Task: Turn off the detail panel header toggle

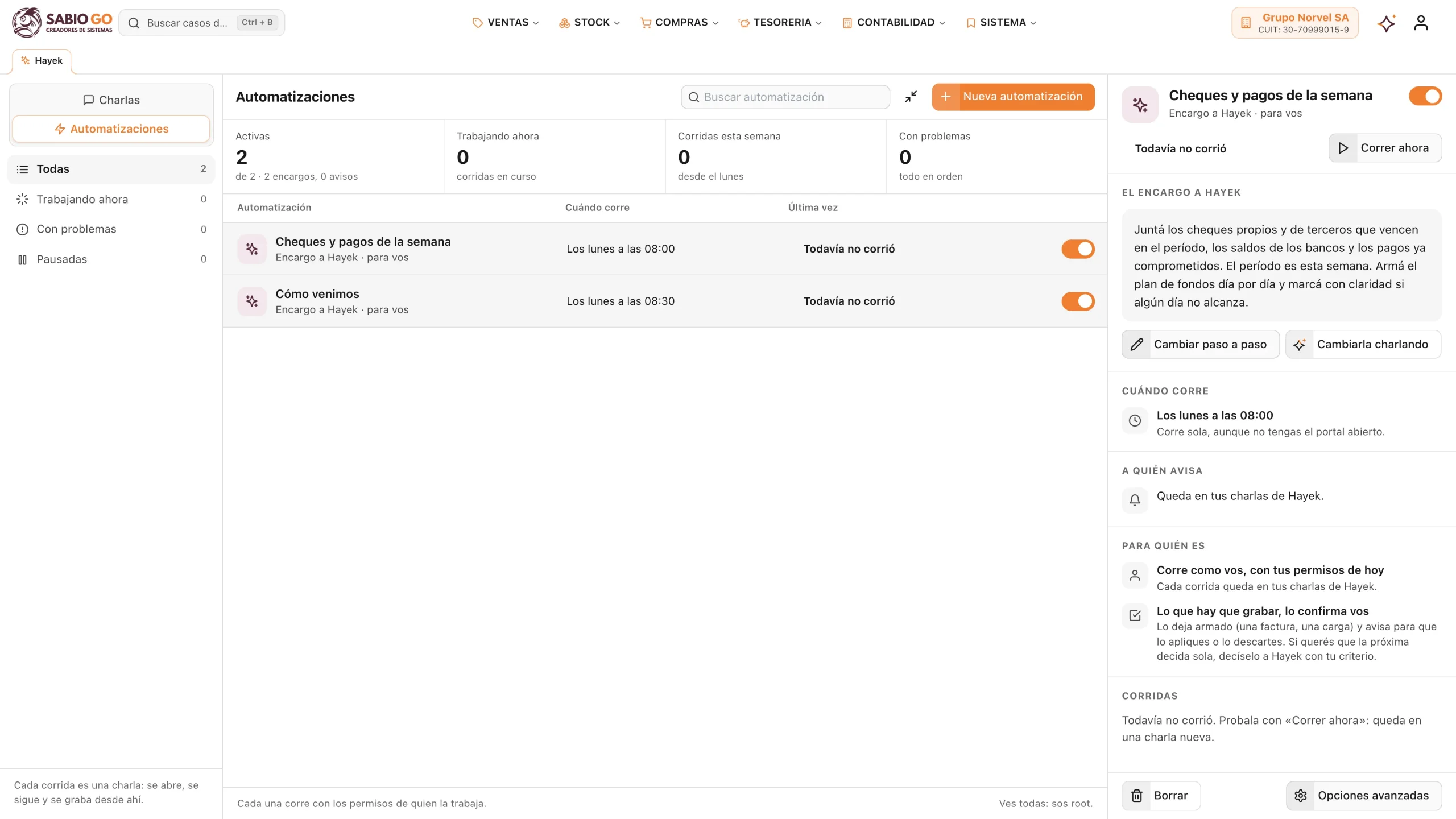Action: 1425,96
